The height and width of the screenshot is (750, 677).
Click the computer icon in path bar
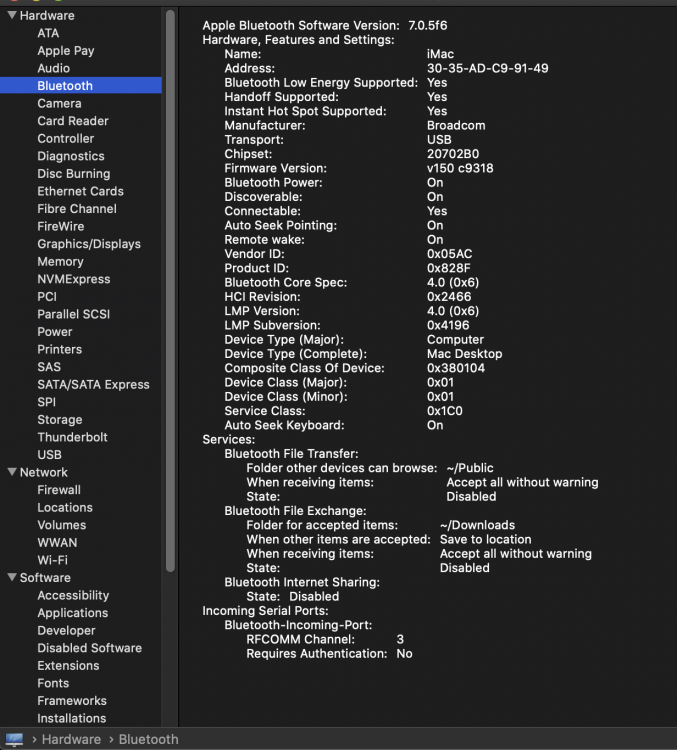pyautogui.click(x=14, y=739)
